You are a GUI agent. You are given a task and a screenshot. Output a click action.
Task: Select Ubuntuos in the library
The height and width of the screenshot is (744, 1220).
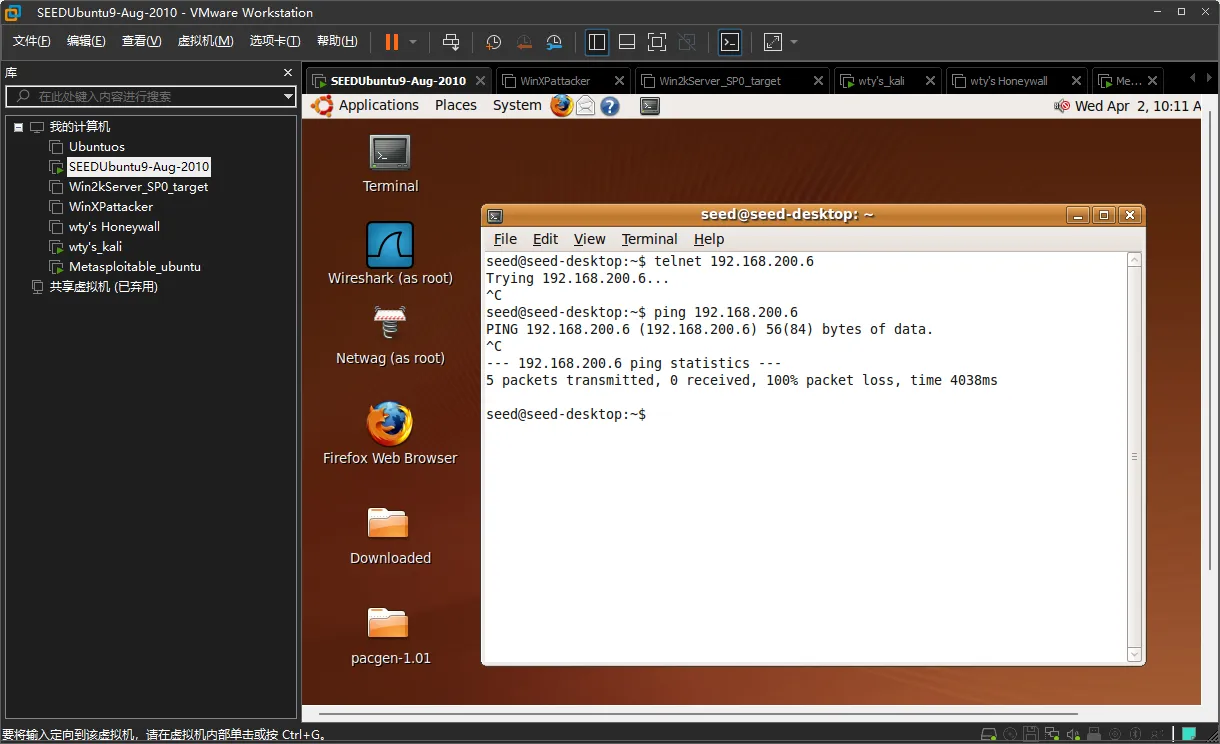pos(97,147)
